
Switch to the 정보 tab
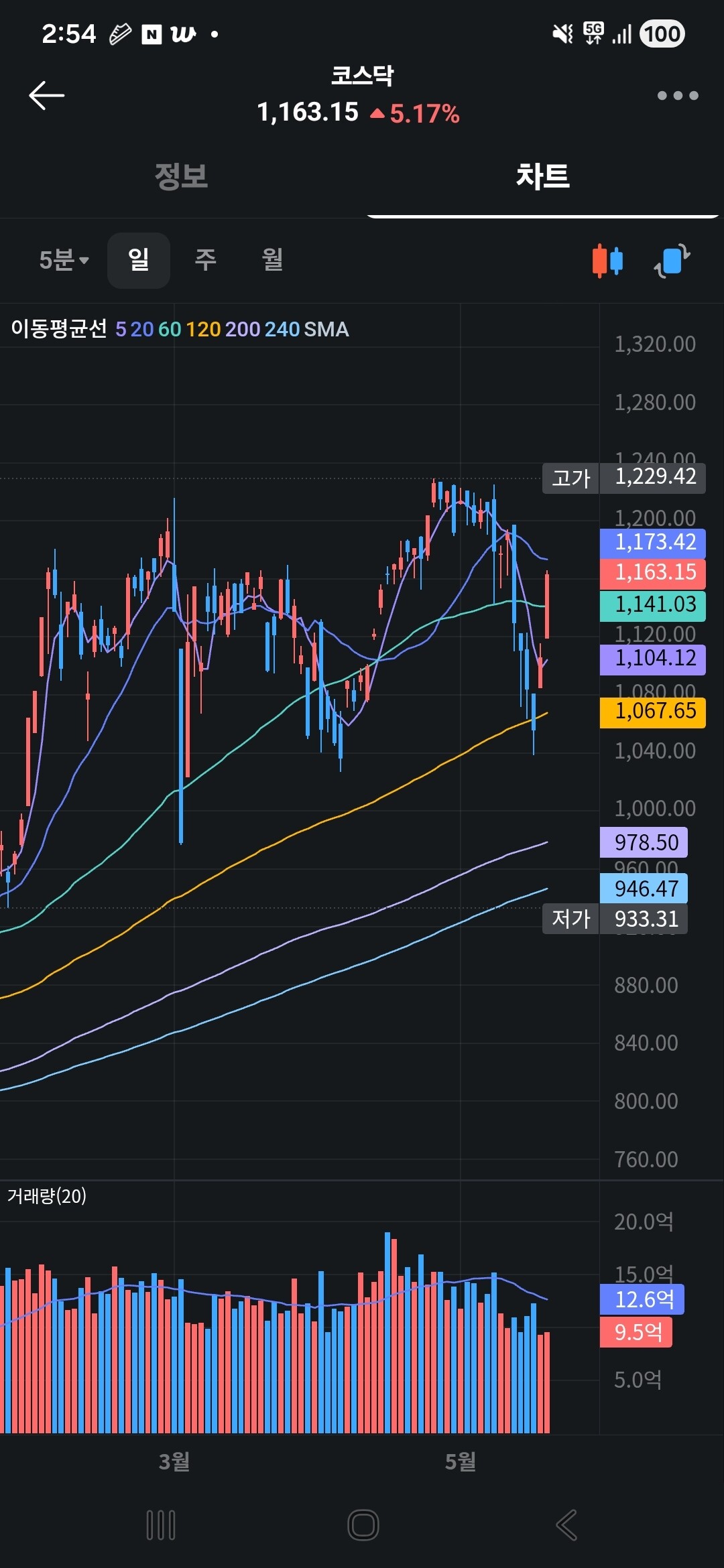click(x=181, y=176)
